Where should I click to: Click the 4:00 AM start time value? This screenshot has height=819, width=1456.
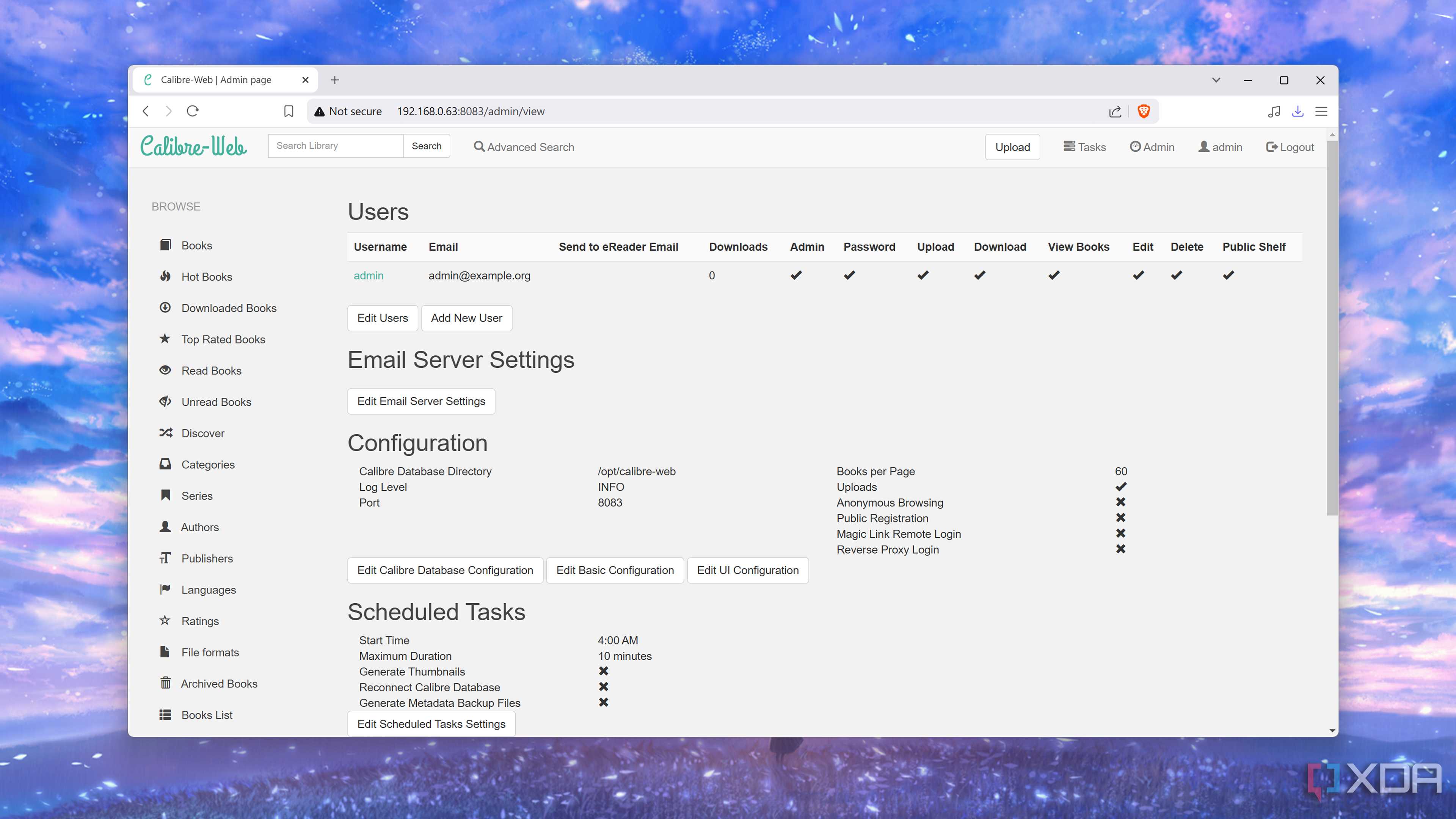tap(618, 640)
